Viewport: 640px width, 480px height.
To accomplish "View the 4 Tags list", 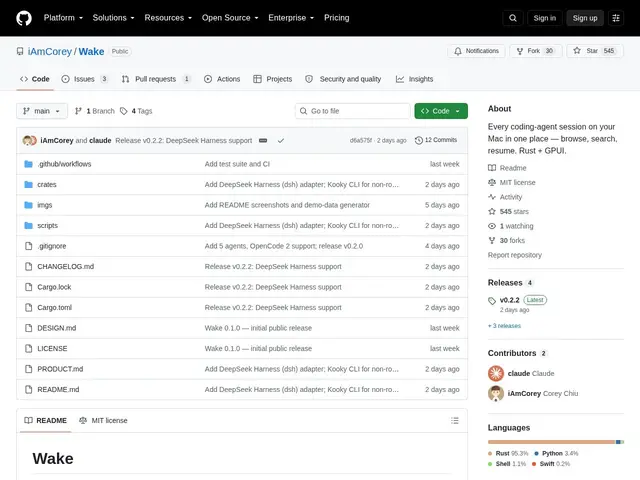I will click(x=136, y=111).
